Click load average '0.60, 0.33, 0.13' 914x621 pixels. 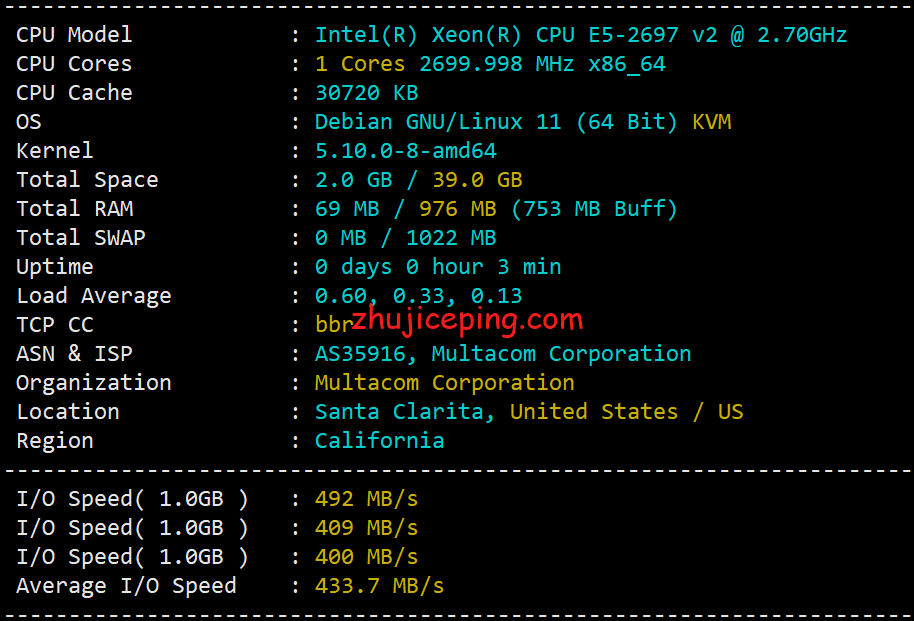tap(419, 296)
